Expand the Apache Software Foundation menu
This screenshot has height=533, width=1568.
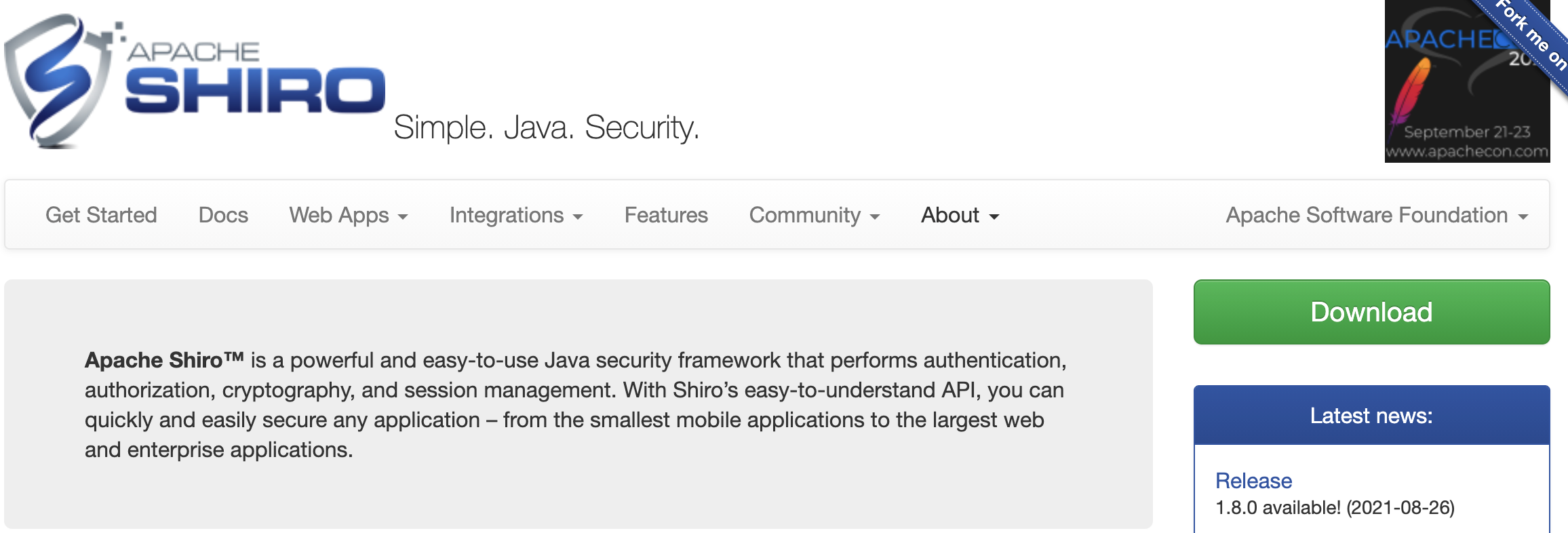(1376, 215)
